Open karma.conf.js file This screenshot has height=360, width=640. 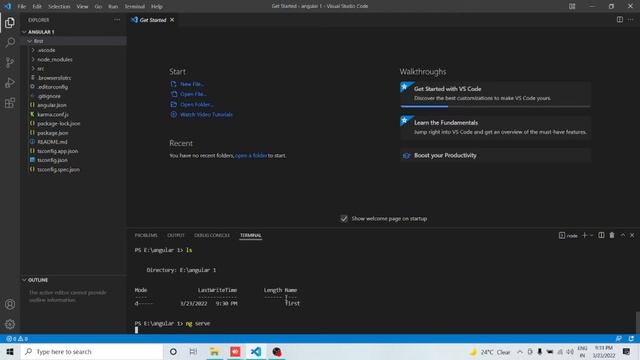(x=53, y=115)
